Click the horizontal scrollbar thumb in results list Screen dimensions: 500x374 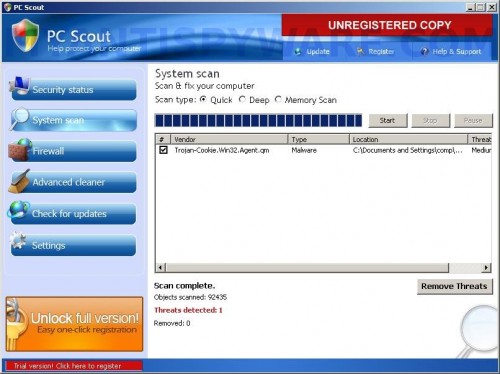[x=307, y=267]
